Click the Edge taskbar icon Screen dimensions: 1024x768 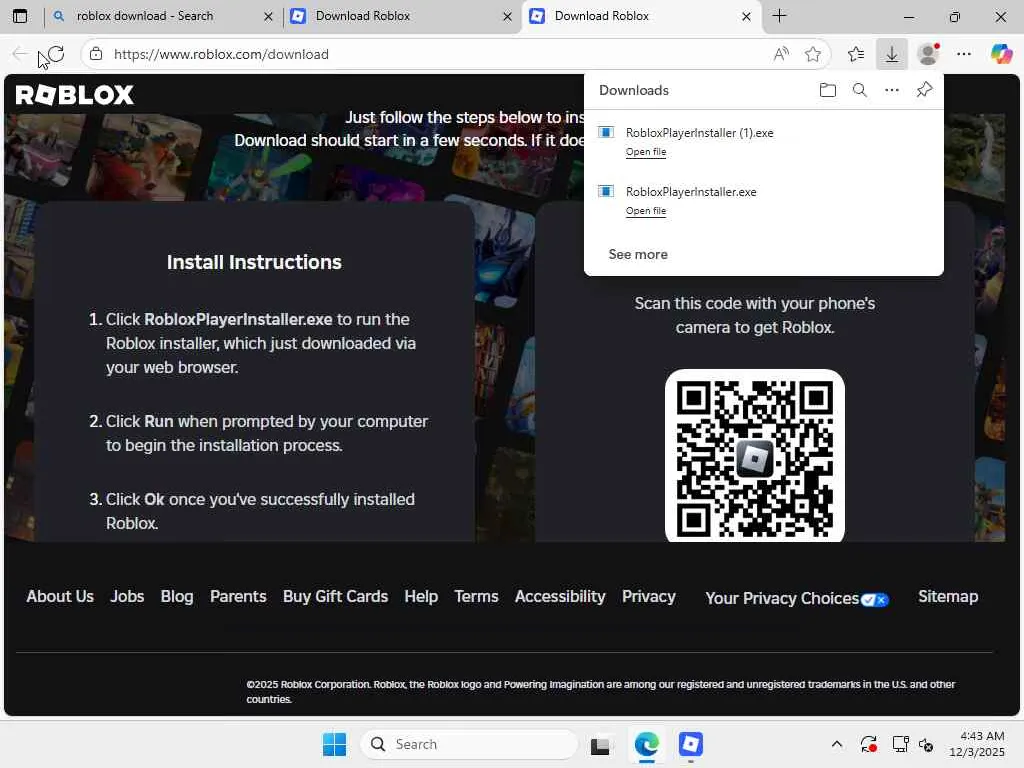pyautogui.click(x=646, y=744)
